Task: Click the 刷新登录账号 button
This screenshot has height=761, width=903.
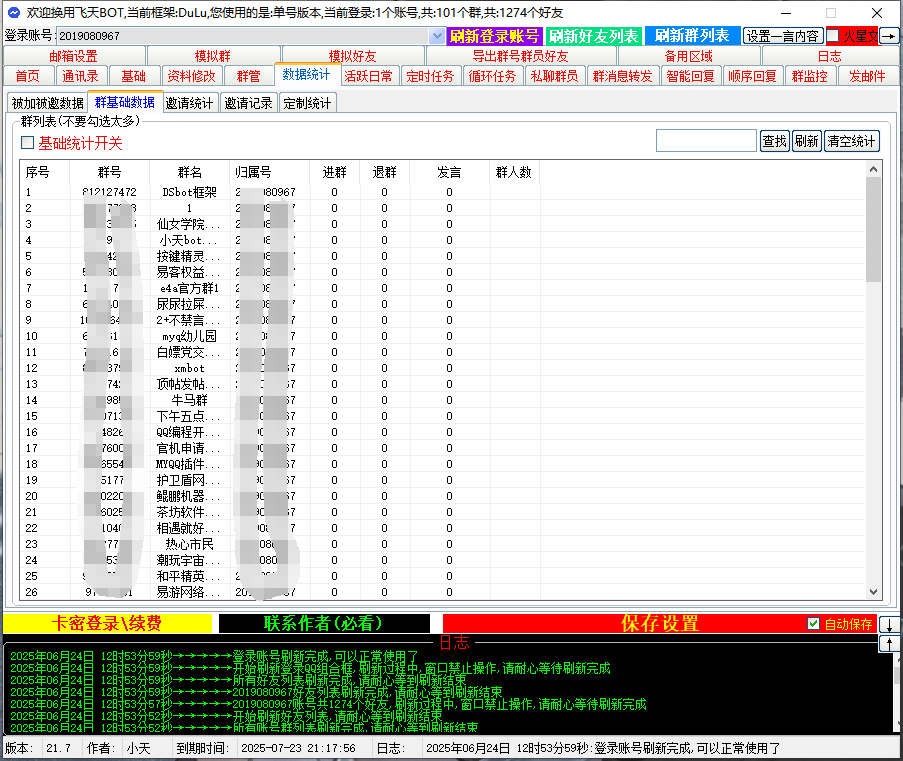Action: pos(495,36)
